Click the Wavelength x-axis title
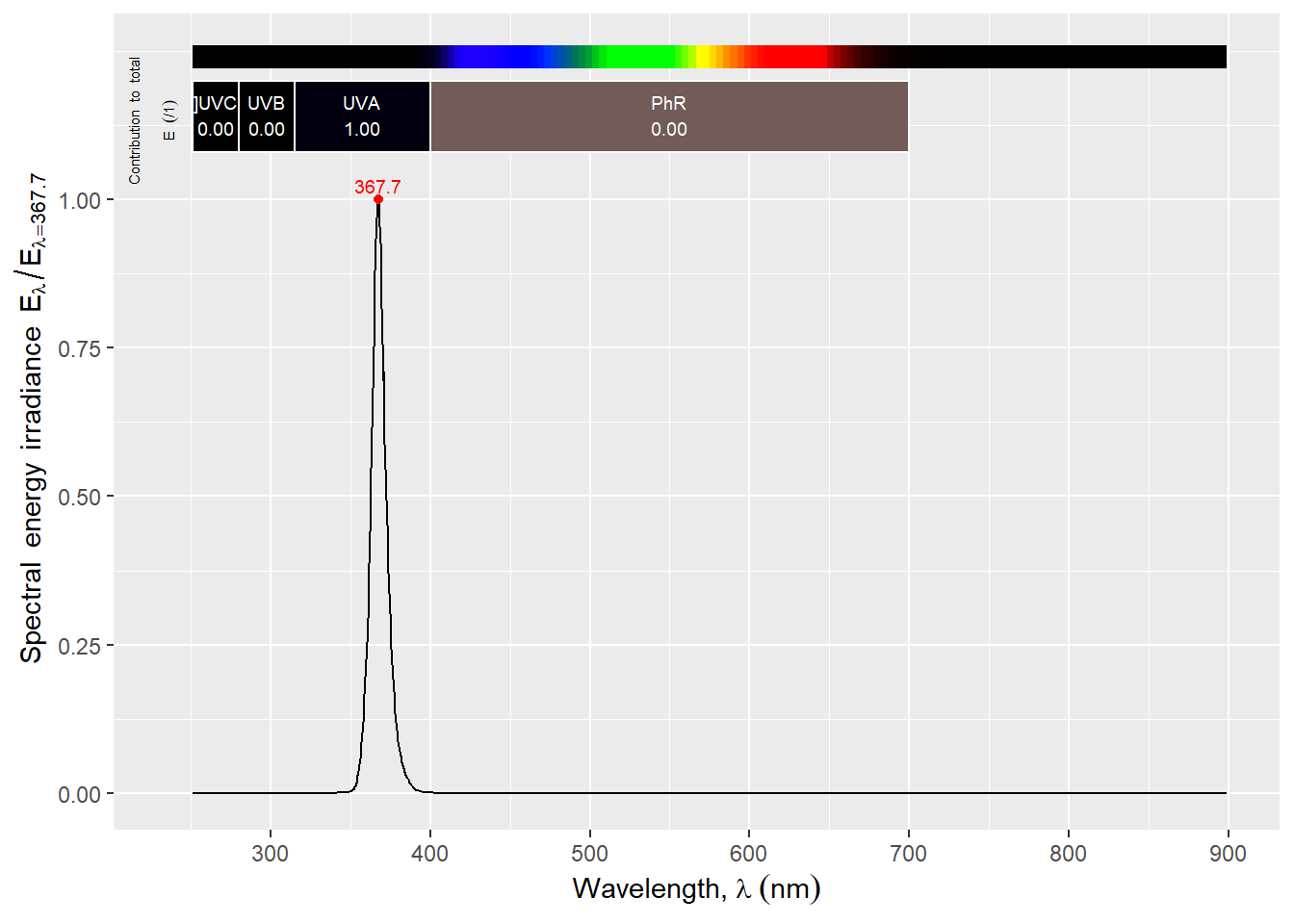 pyautogui.click(x=696, y=888)
